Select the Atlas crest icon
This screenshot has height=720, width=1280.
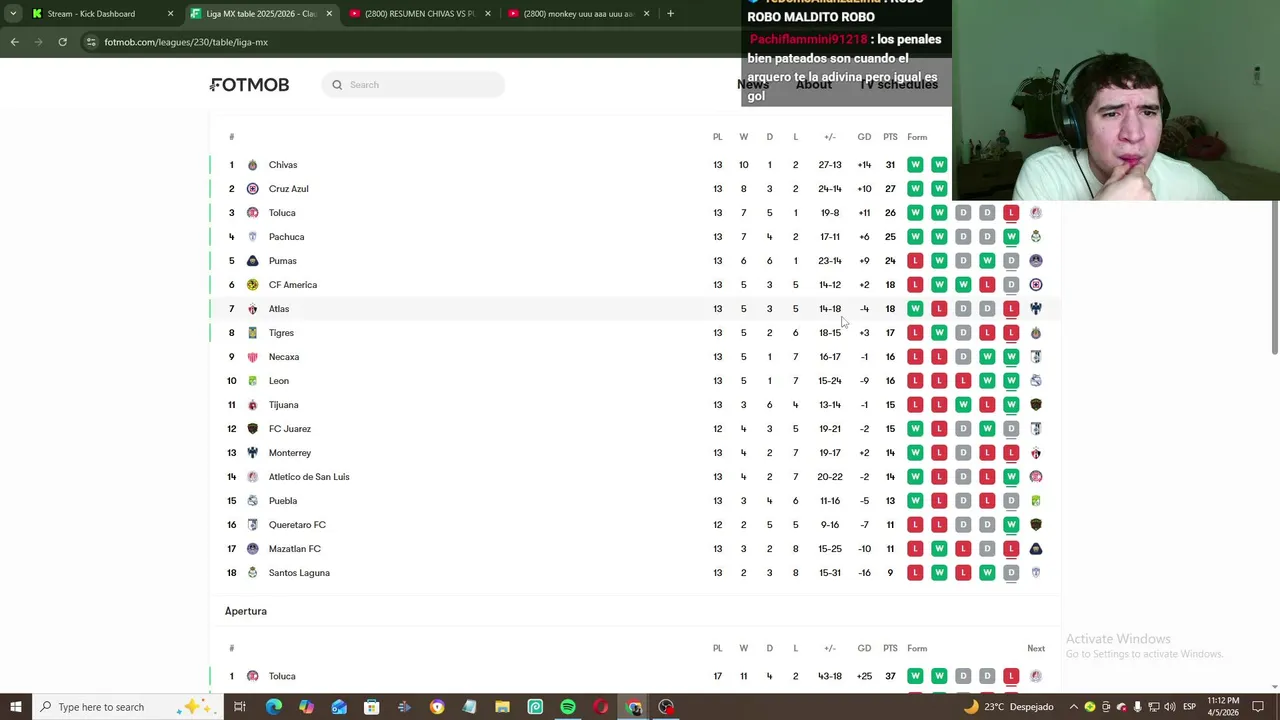click(252, 309)
